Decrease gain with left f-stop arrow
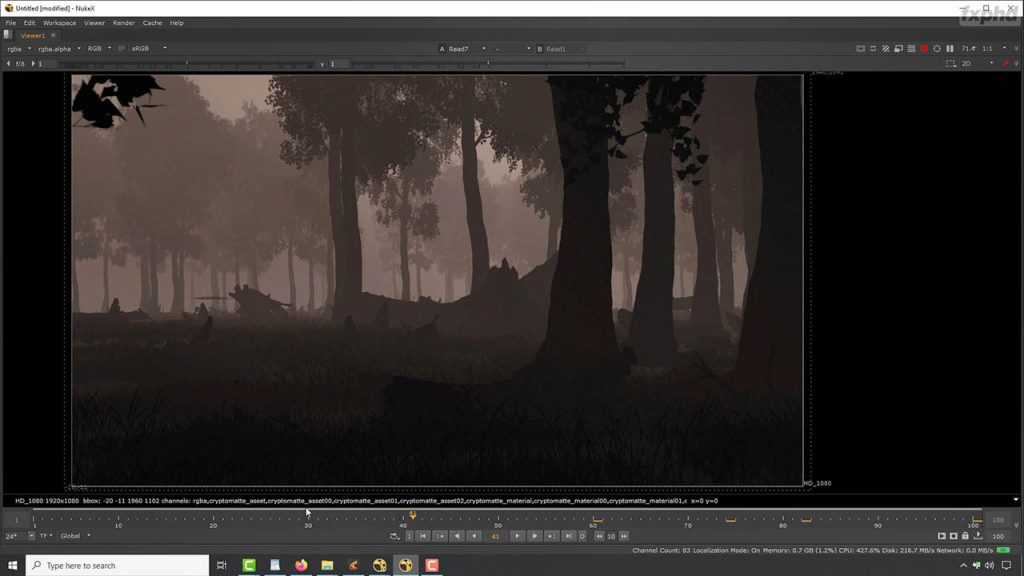The width and height of the screenshot is (1024, 576). coord(8,64)
